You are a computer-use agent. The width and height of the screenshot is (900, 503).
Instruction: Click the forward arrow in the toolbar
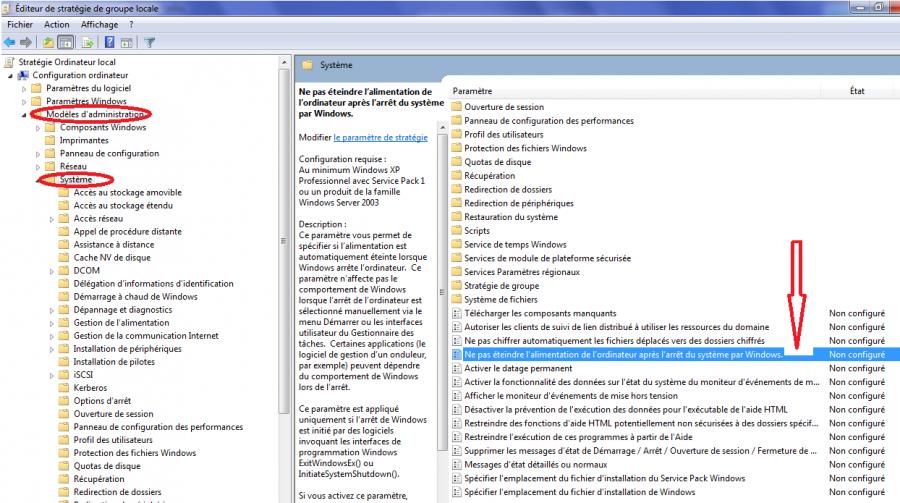pos(25,42)
